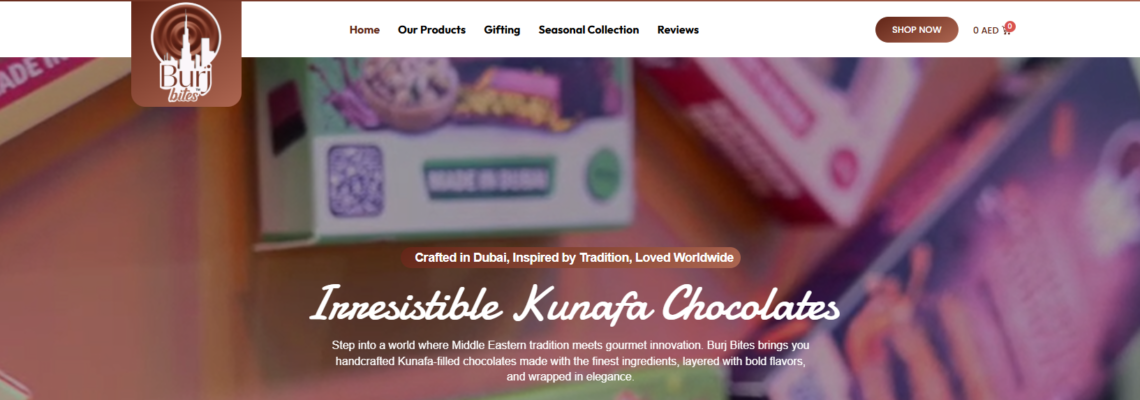The height and width of the screenshot is (400, 1140).
Task: Open the Our Products menu
Action: point(432,30)
